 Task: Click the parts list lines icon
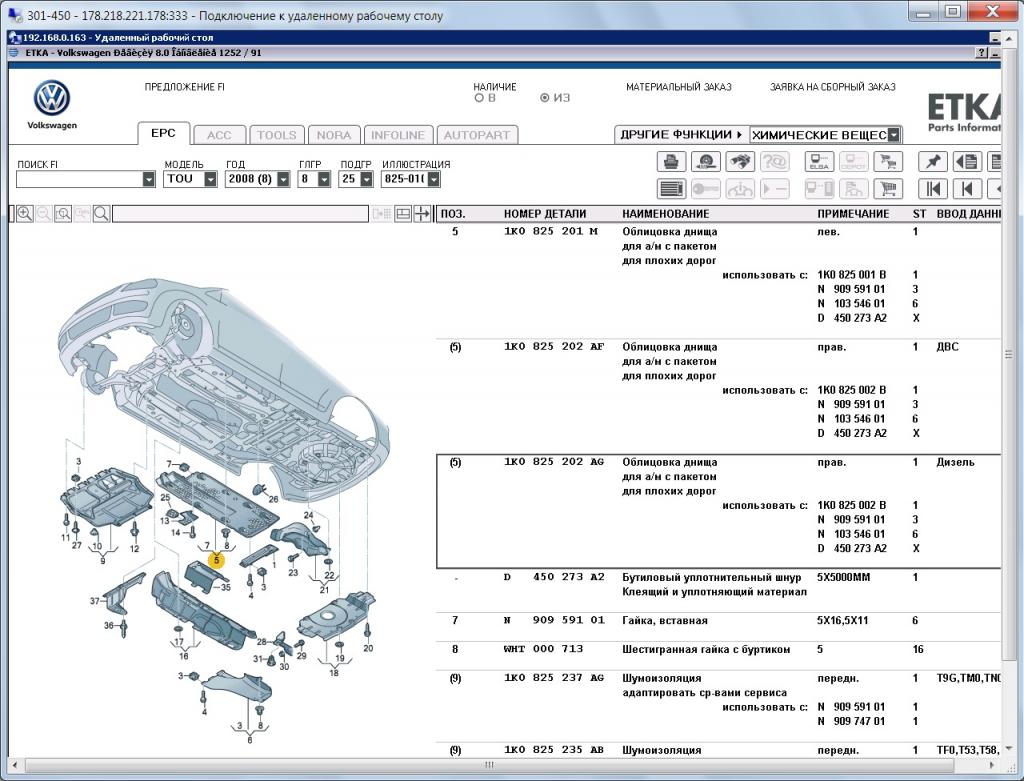(x=671, y=189)
